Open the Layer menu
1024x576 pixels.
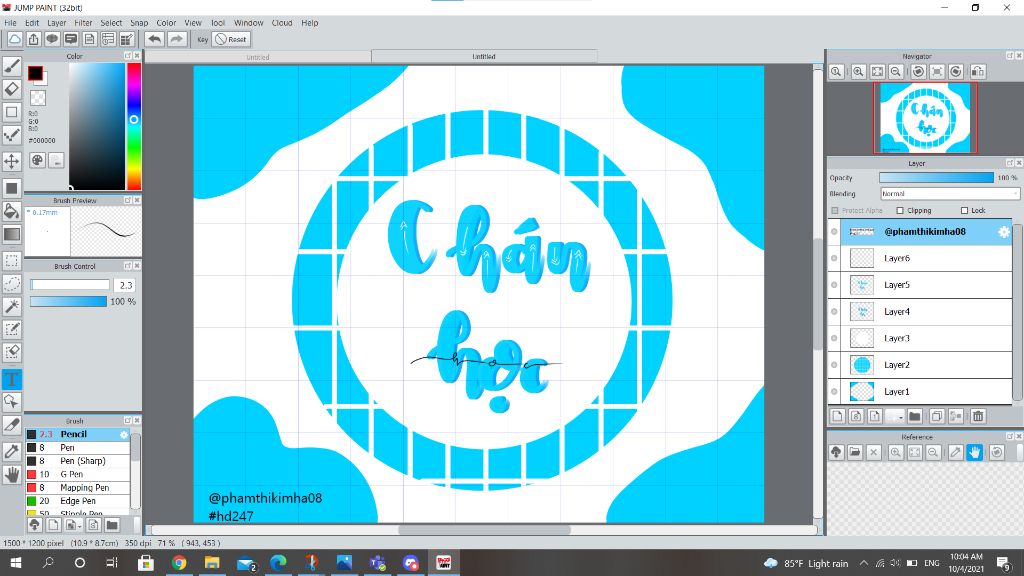click(x=57, y=23)
